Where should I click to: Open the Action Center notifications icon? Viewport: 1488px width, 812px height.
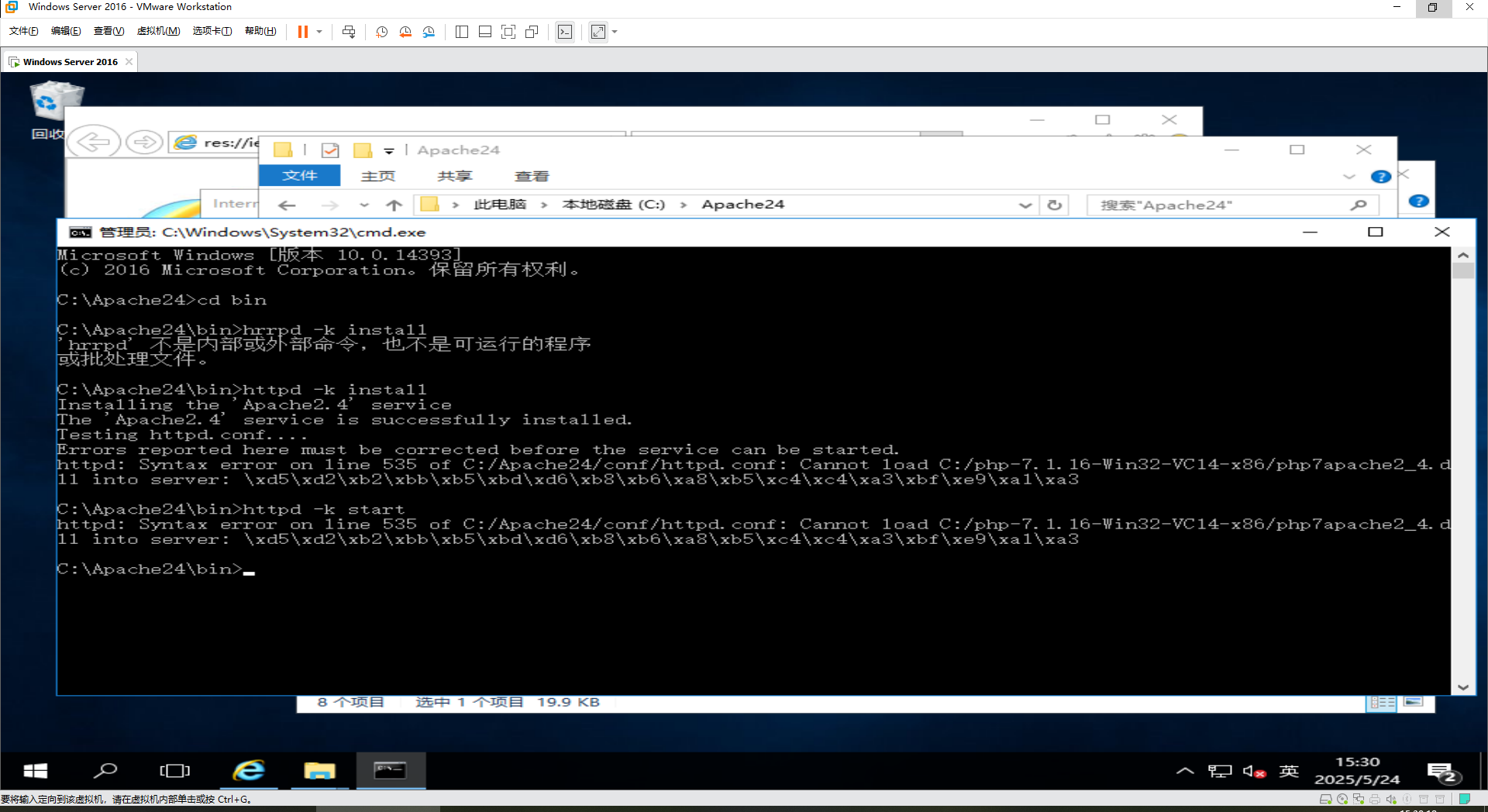(1444, 772)
